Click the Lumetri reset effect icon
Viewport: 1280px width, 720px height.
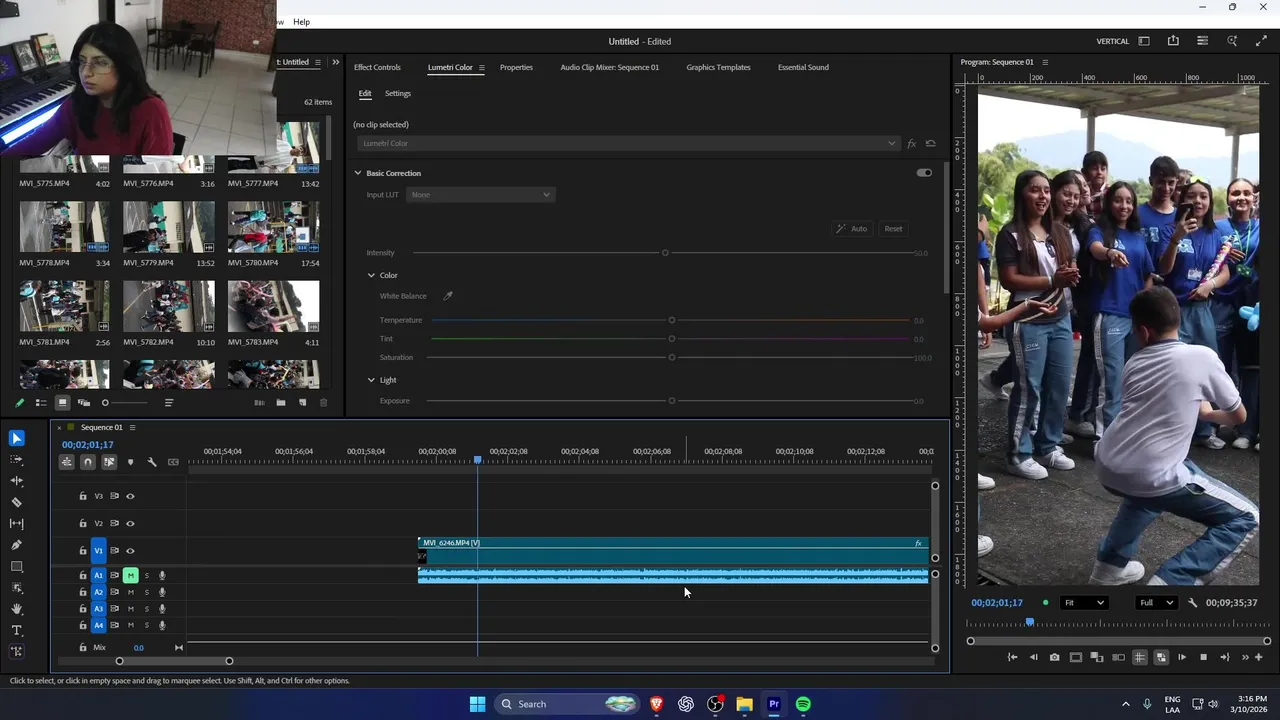(x=930, y=143)
